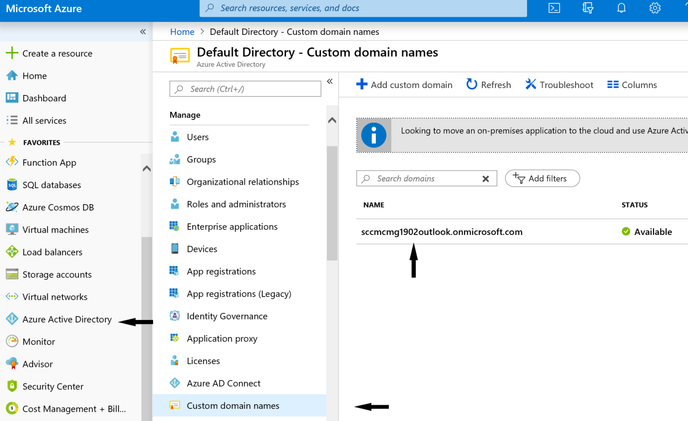Click the Identity Governance icon
The height and width of the screenshot is (421, 688).
(x=175, y=316)
